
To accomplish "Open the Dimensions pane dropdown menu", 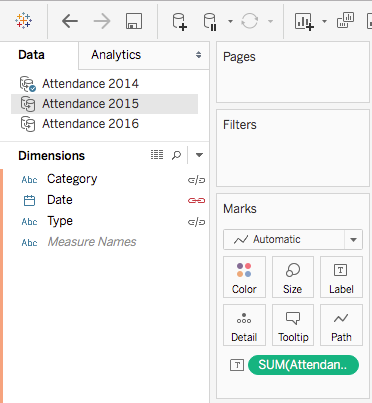I will (x=199, y=155).
